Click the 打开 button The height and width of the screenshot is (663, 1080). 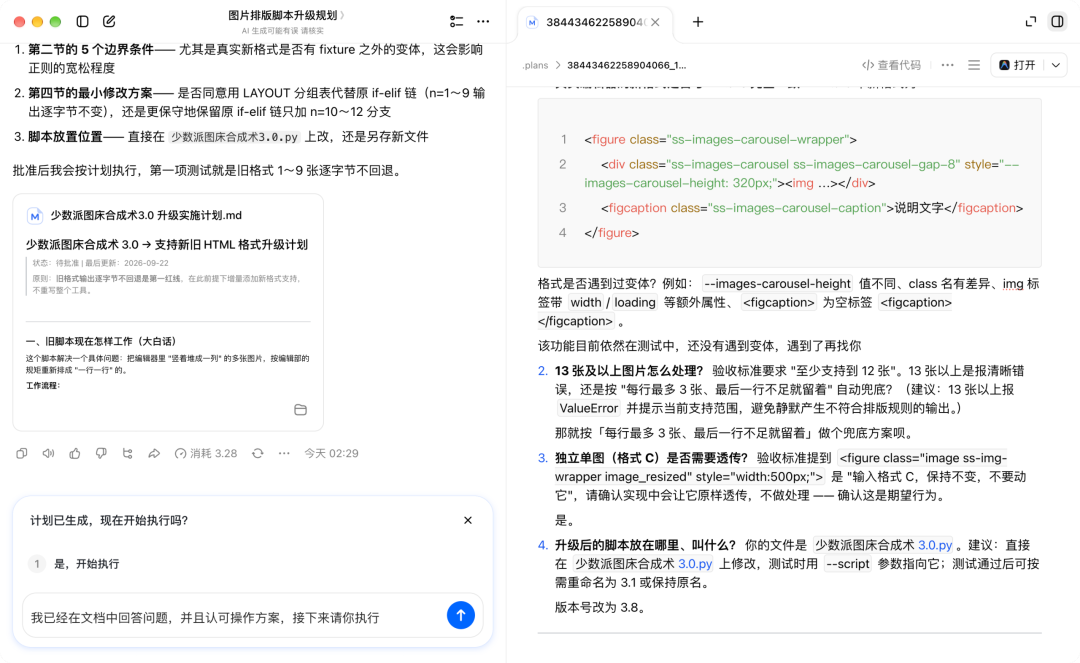coord(1017,65)
